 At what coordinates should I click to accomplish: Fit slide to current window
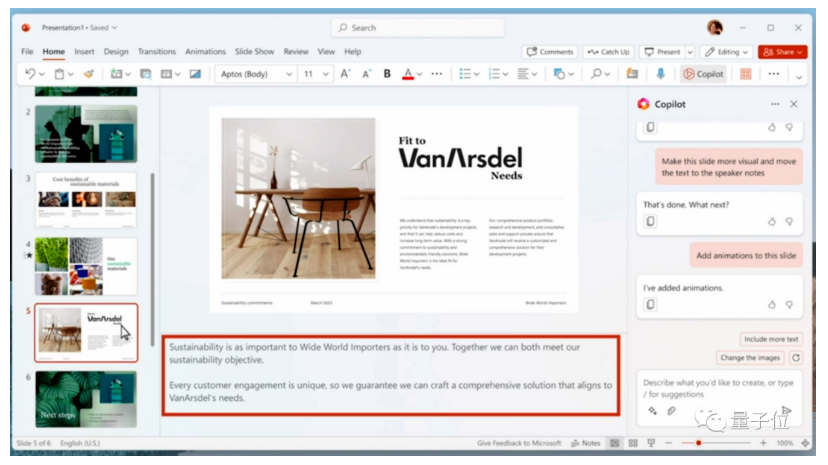[x=805, y=443]
